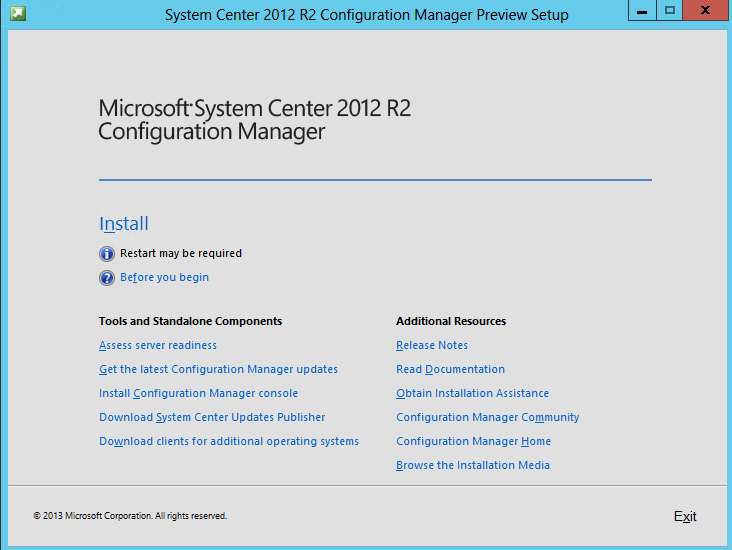
Task: Open Configuration Manager Home link
Action: click(x=473, y=441)
